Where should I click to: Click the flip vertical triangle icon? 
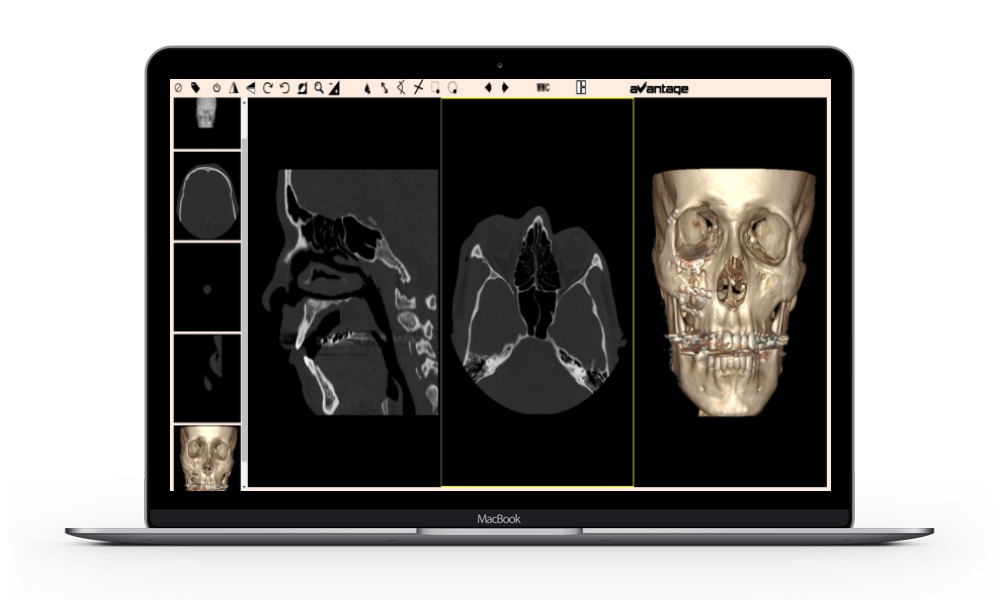(x=250, y=88)
